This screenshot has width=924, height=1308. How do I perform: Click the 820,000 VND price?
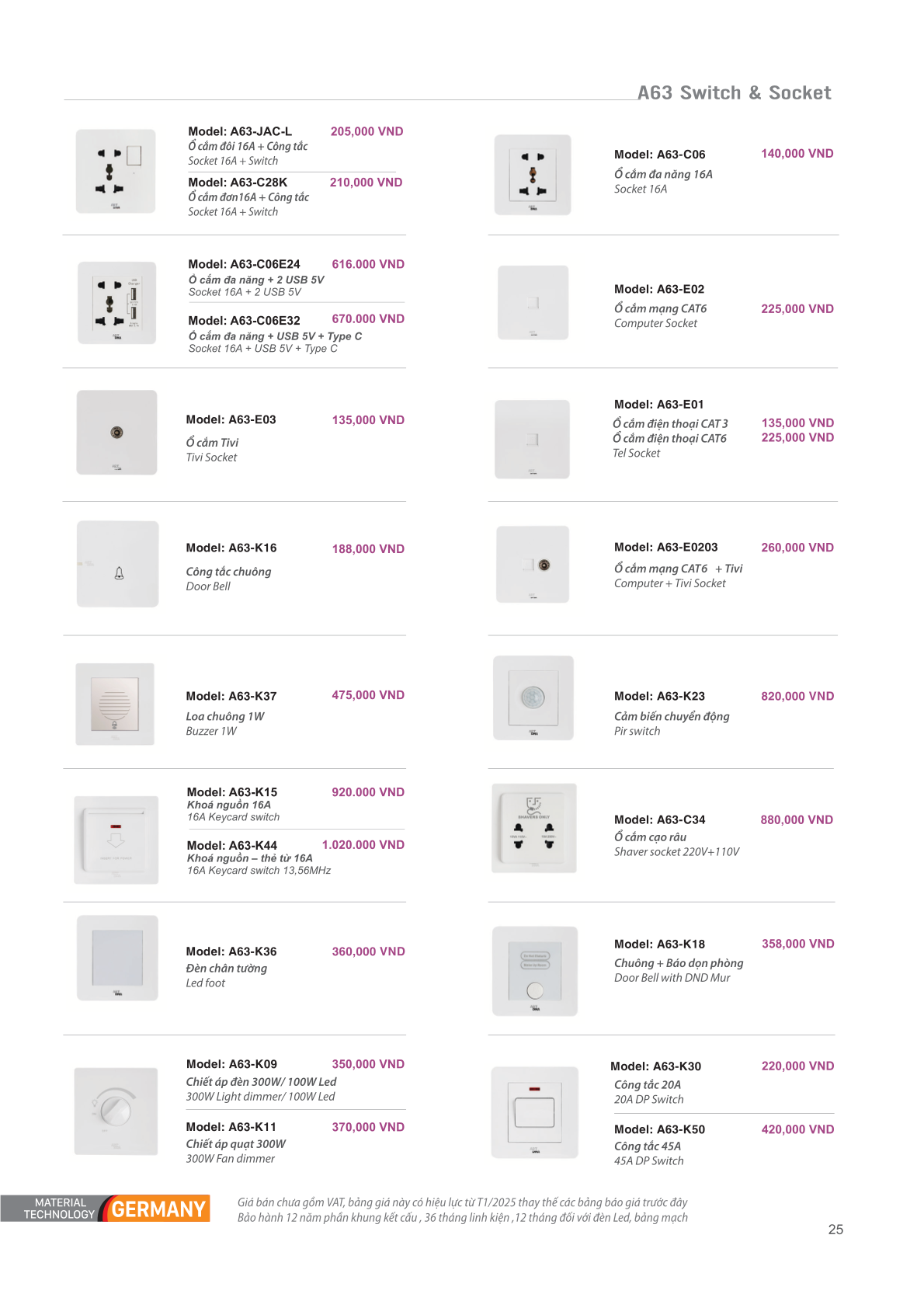797,696
